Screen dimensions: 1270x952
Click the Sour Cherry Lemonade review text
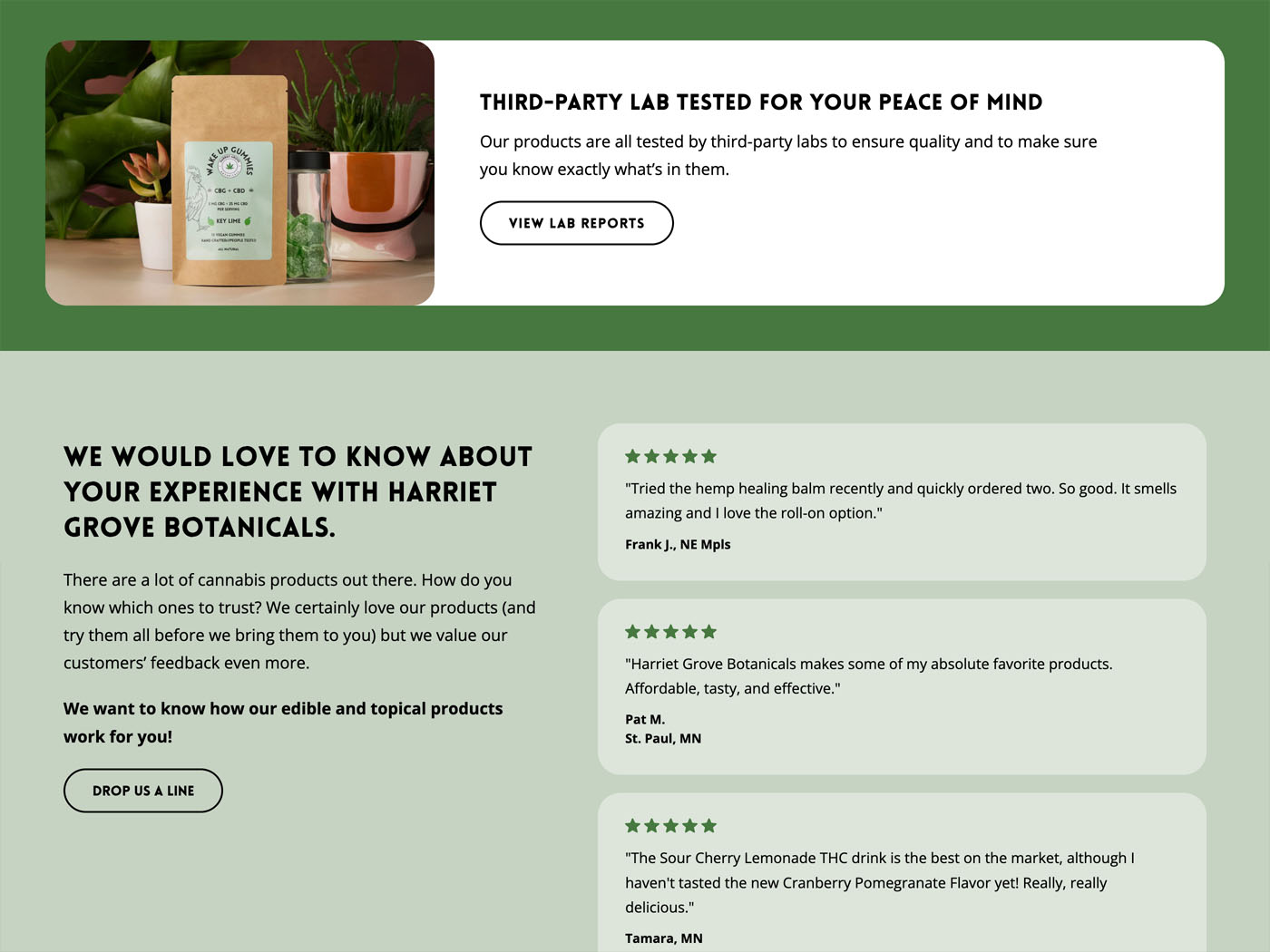[880, 882]
